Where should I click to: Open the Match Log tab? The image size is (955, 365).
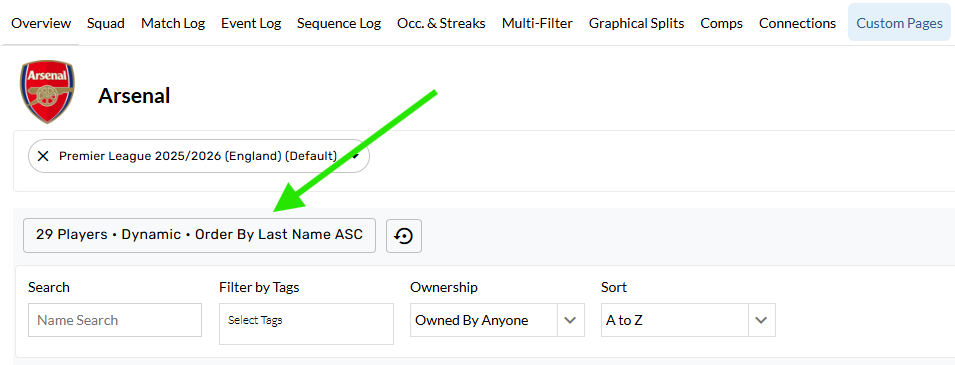[x=173, y=24]
